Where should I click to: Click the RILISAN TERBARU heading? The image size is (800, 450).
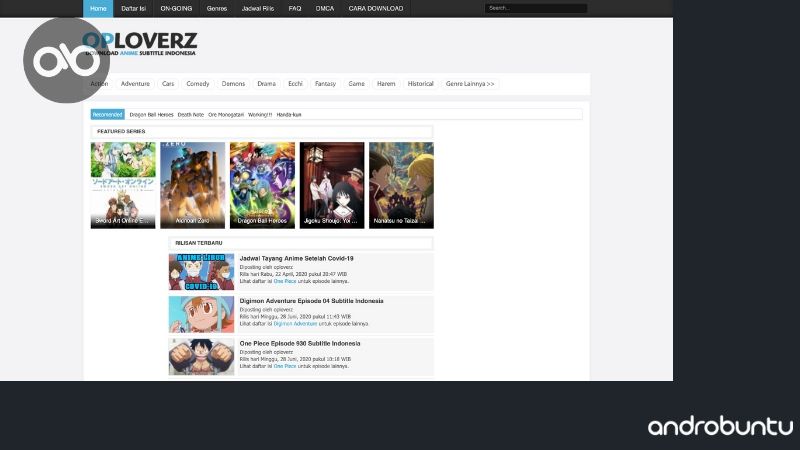tap(199, 243)
